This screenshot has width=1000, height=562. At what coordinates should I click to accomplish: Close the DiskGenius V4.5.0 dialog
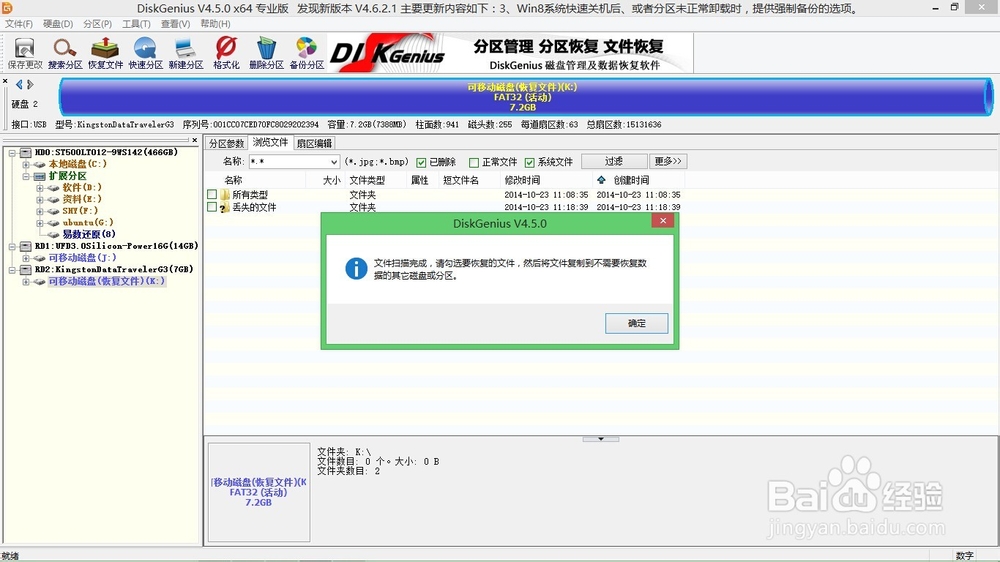[663, 221]
